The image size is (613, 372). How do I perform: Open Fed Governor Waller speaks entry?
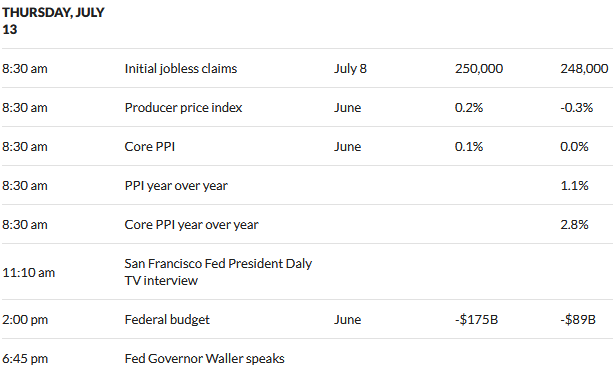[x=204, y=359]
